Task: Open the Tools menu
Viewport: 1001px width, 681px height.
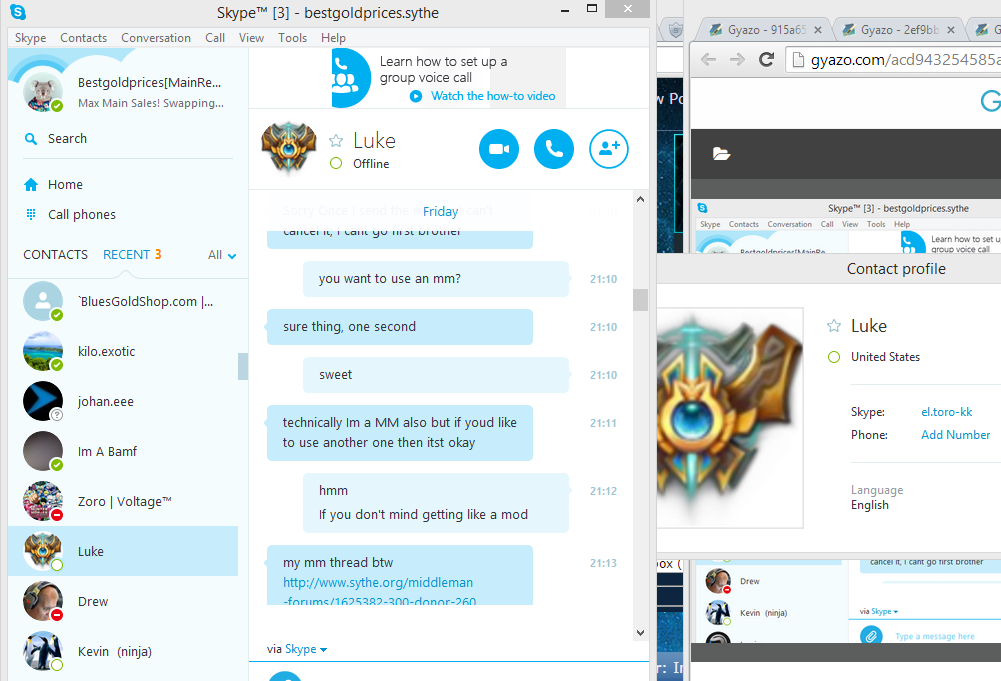Action: click(x=292, y=38)
